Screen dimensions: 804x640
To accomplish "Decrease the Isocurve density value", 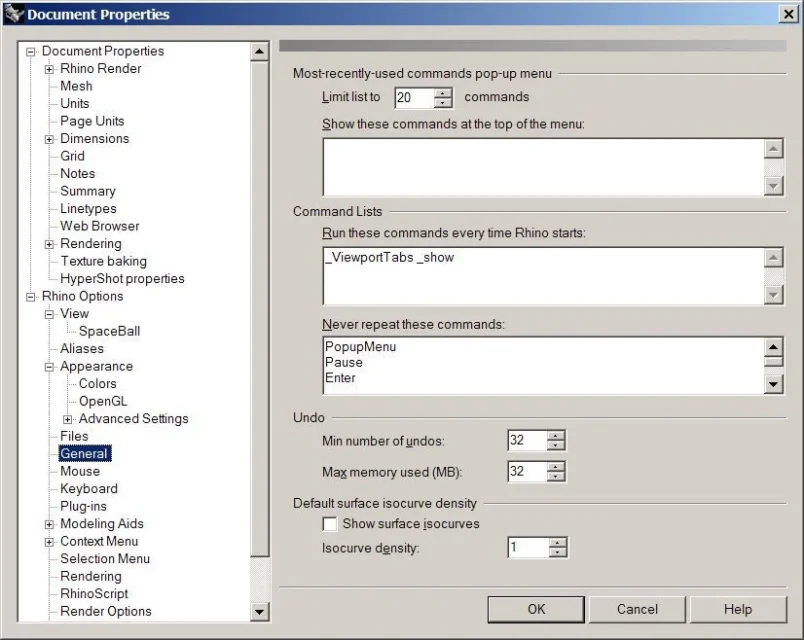I will [x=557, y=553].
